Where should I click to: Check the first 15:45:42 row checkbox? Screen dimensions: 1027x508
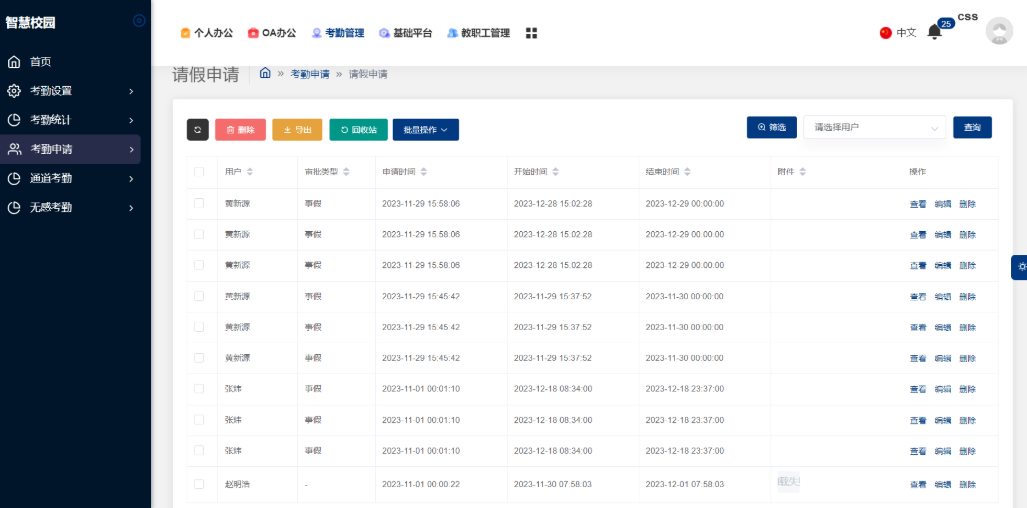[199, 296]
